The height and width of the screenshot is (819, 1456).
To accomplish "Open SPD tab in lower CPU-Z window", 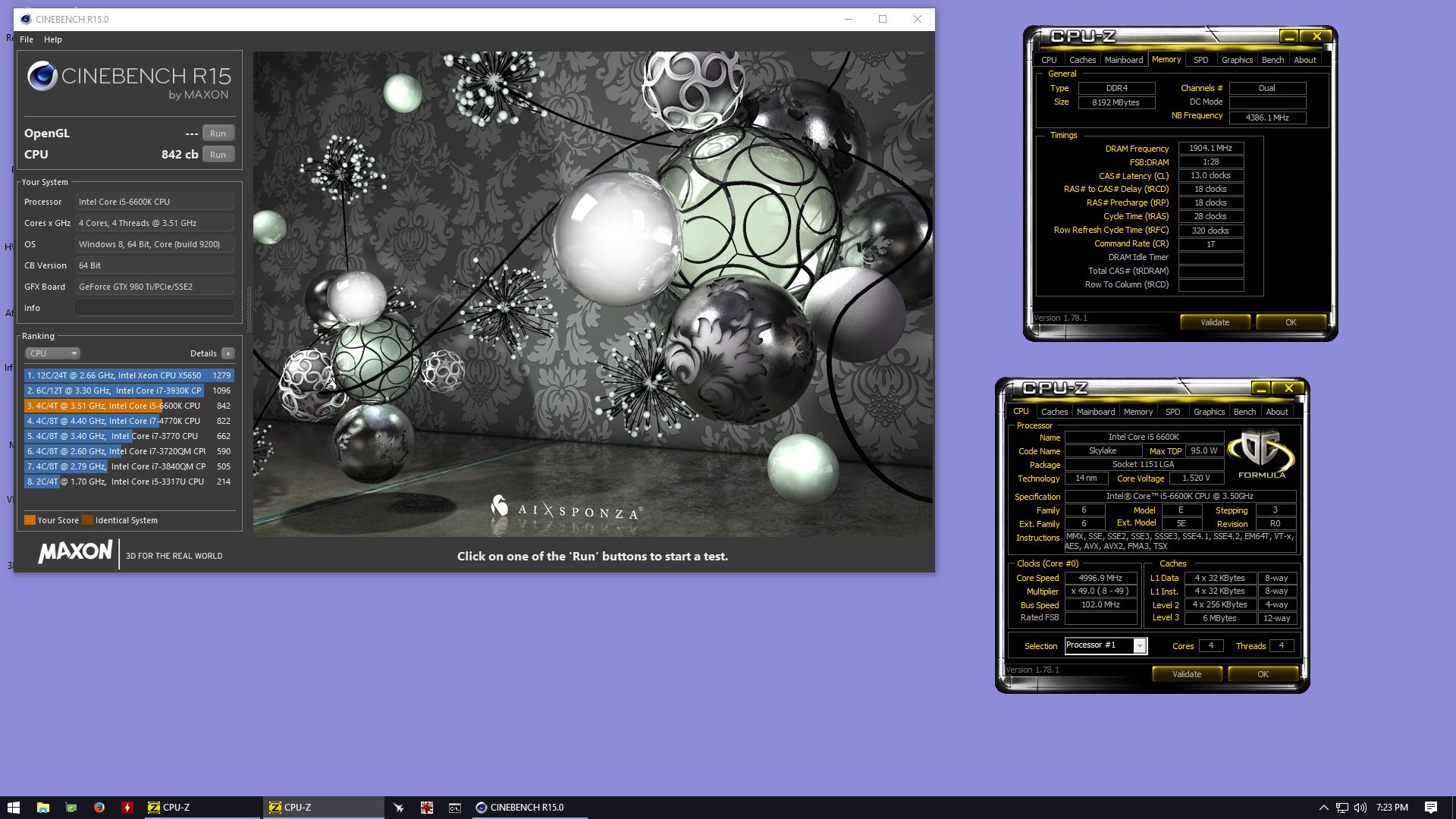I will point(1173,412).
